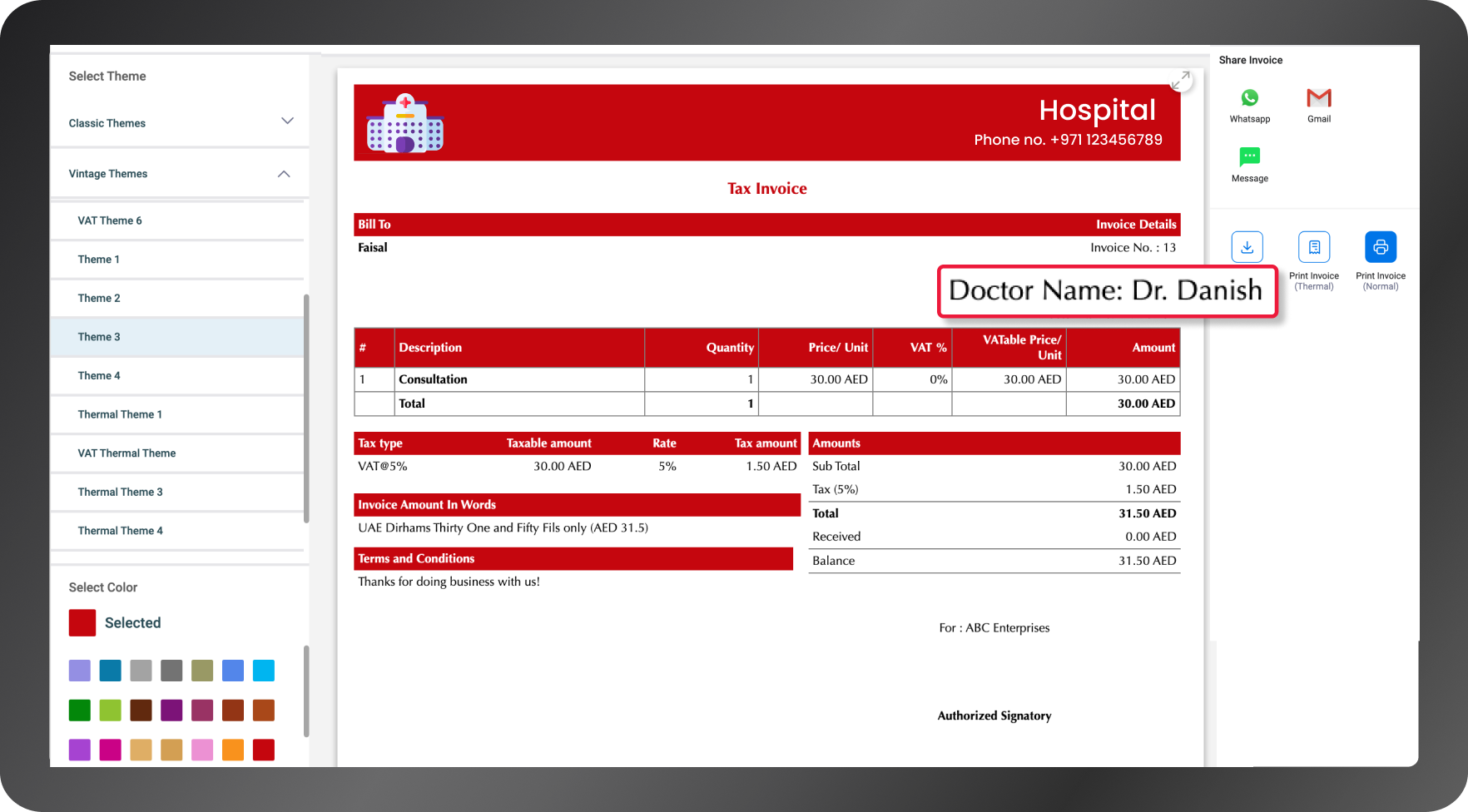Expand the Classic Themes section
The image size is (1468, 812).
click(180, 123)
